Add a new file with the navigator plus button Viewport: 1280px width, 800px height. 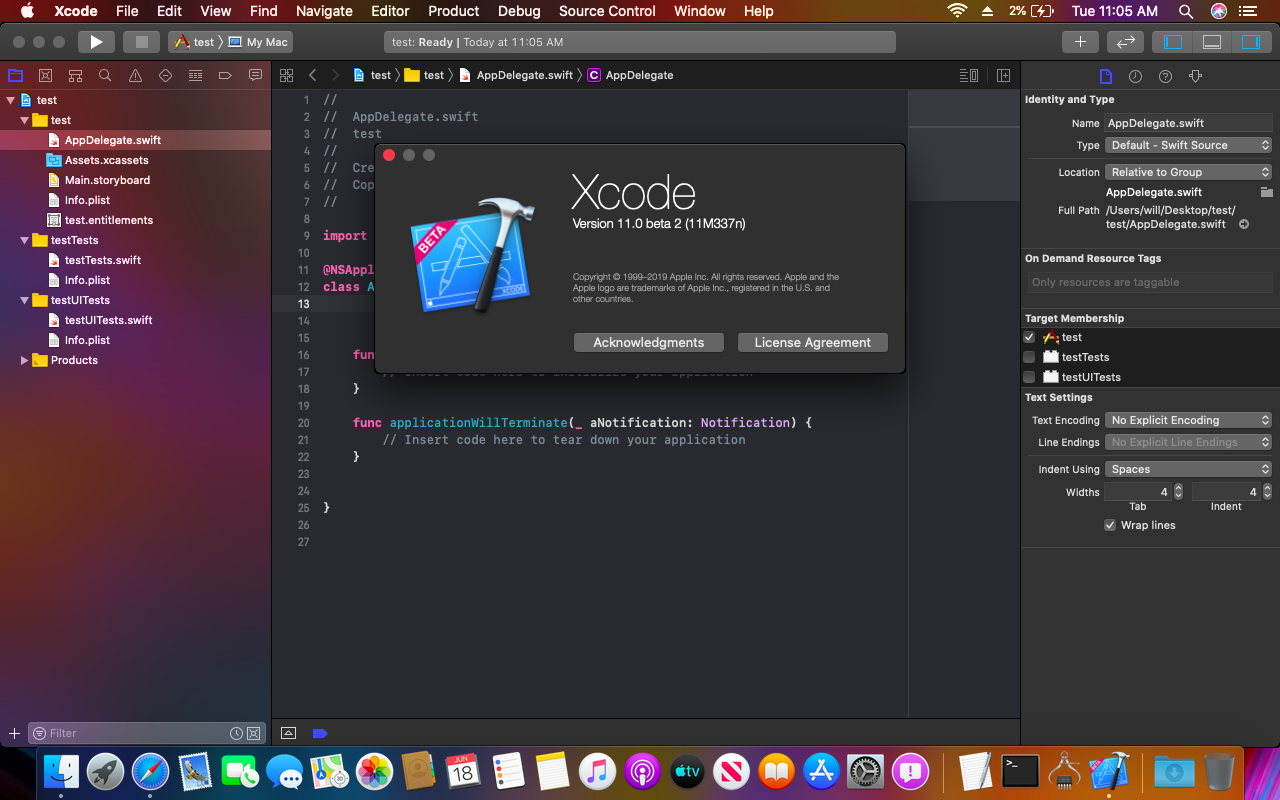(x=14, y=733)
